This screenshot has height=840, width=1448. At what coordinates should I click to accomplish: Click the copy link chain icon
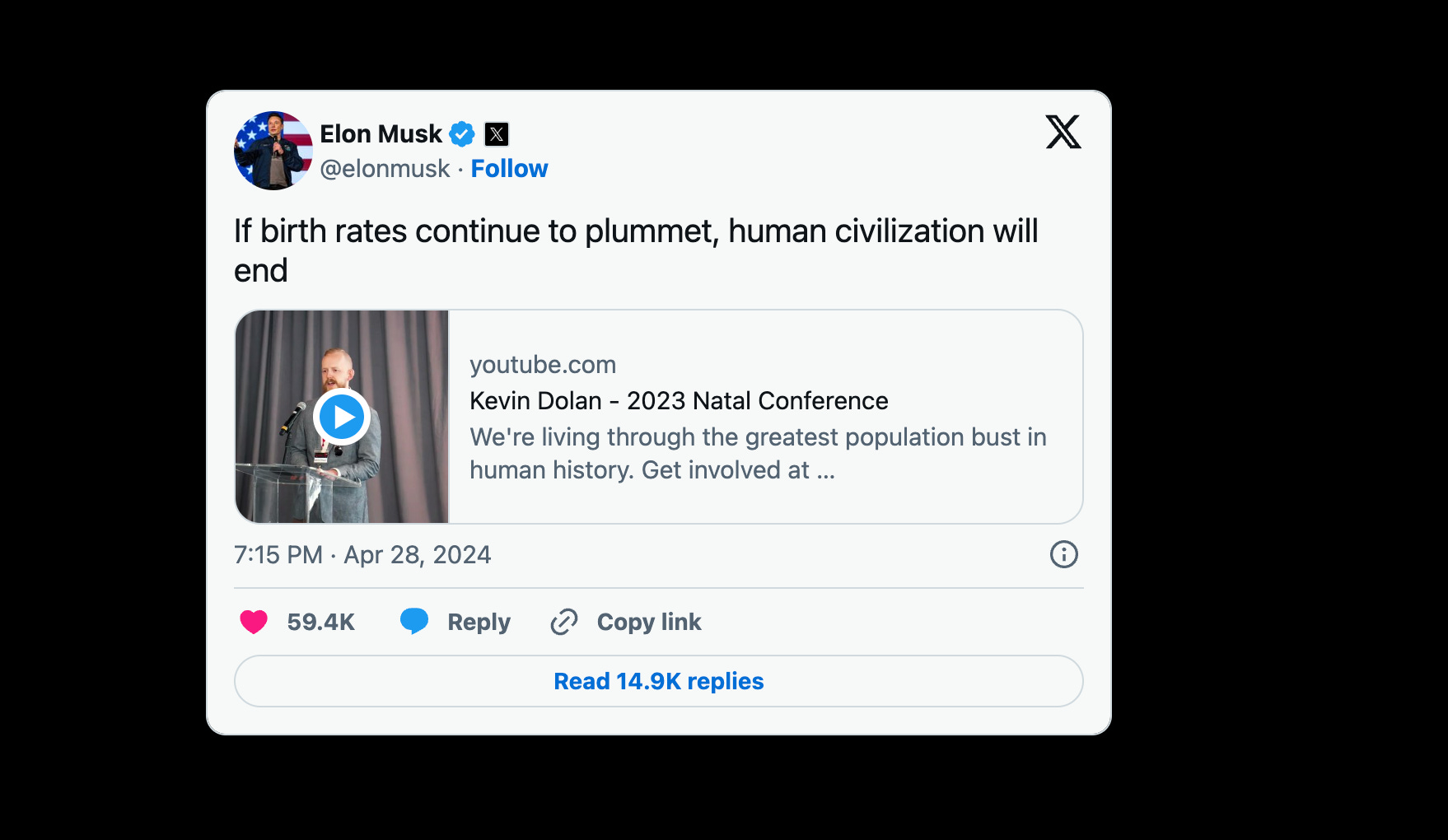pyautogui.click(x=564, y=622)
